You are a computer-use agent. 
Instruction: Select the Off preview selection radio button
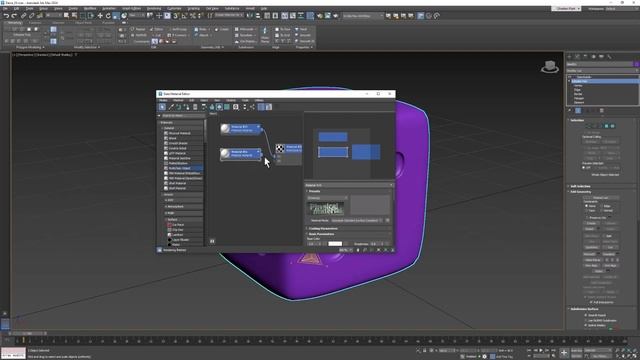tap(584, 167)
